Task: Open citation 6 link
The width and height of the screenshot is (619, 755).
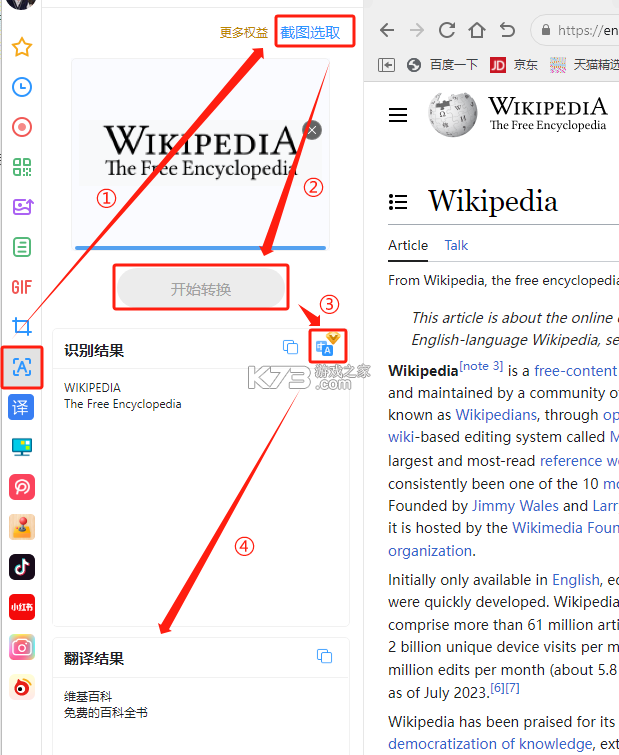Action: click(x=497, y=688)
